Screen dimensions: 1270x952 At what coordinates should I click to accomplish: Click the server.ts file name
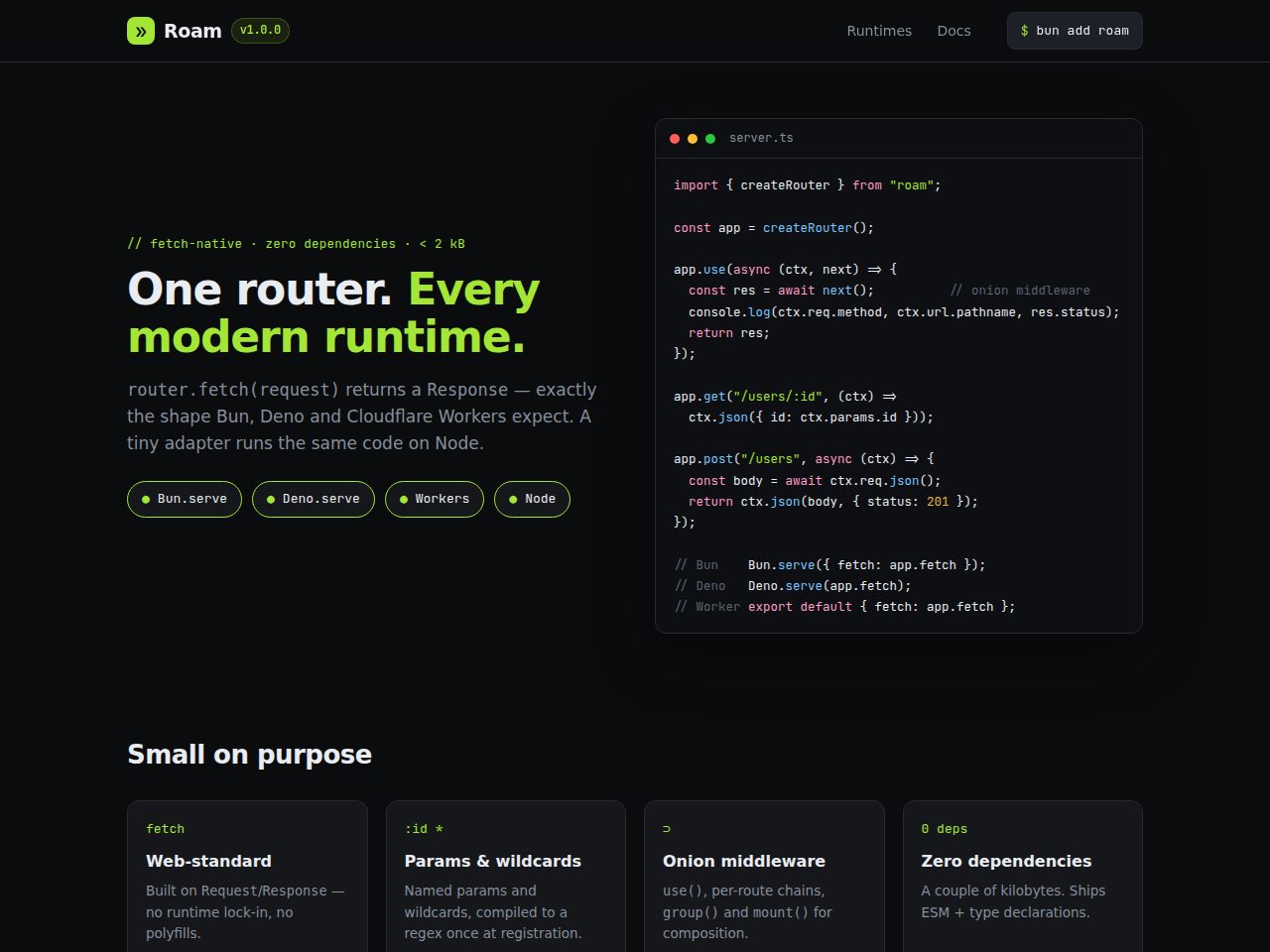coord(761,138)
